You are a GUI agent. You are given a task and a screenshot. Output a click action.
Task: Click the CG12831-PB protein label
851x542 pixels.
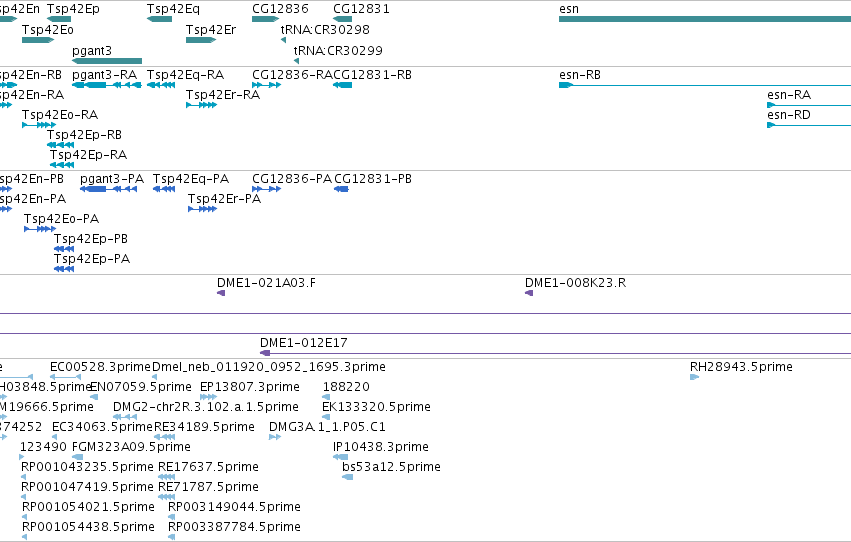tap(373, 179)
